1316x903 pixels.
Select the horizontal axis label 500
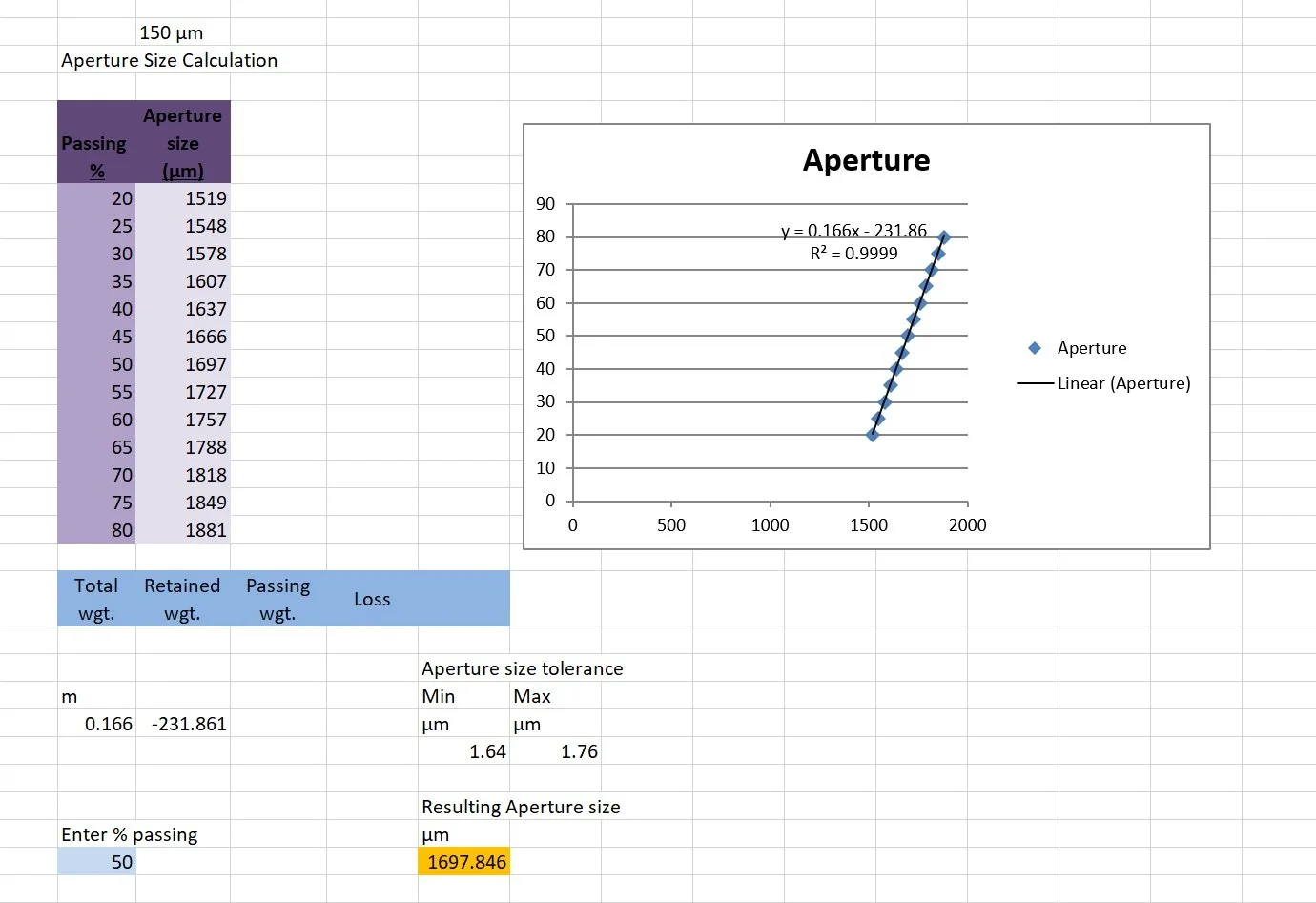coord(671,525)
